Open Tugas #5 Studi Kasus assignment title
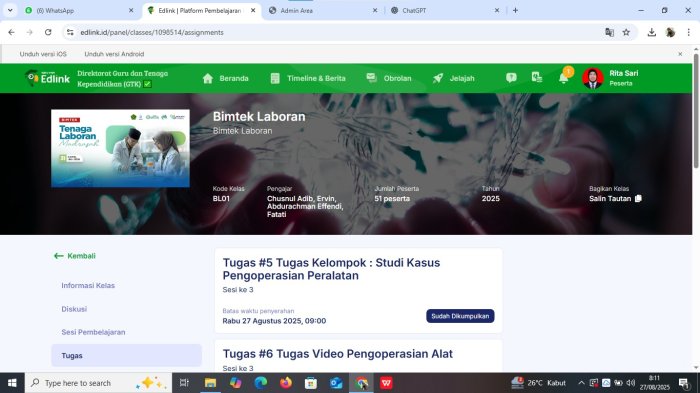 [x=331, y=269]
